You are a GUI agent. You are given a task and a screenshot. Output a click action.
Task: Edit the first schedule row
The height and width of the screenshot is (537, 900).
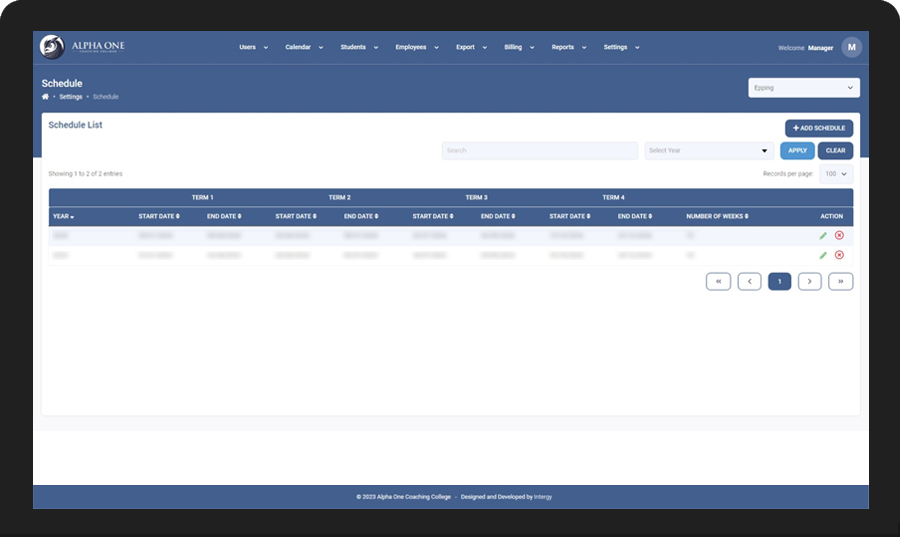tap(823, 236)
